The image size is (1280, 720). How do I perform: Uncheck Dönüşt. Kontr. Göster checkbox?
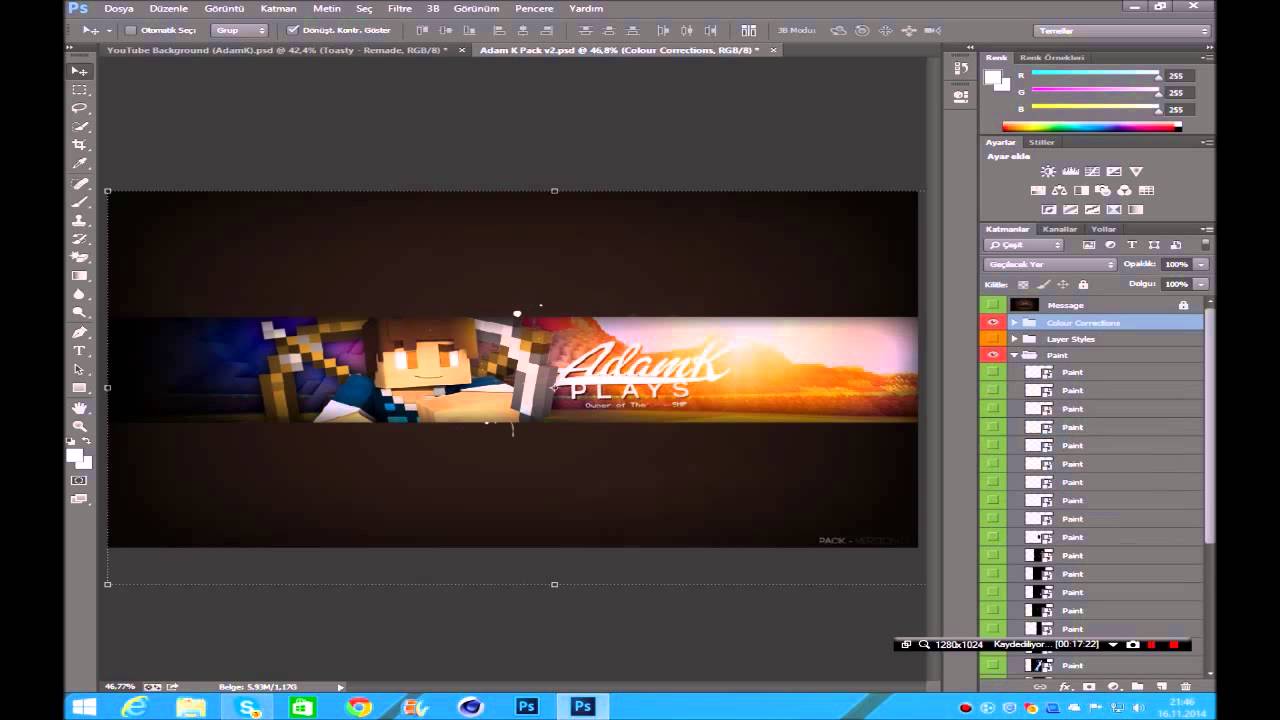(292, 30)
